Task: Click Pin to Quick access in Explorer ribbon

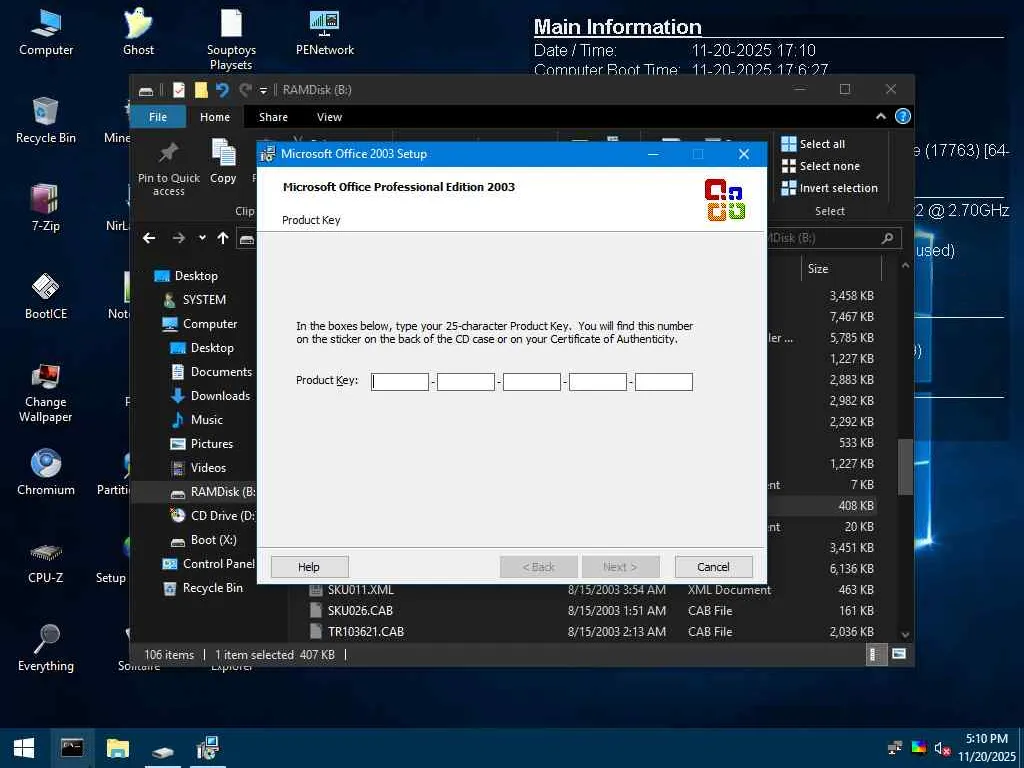Action: tap(168, 168)
